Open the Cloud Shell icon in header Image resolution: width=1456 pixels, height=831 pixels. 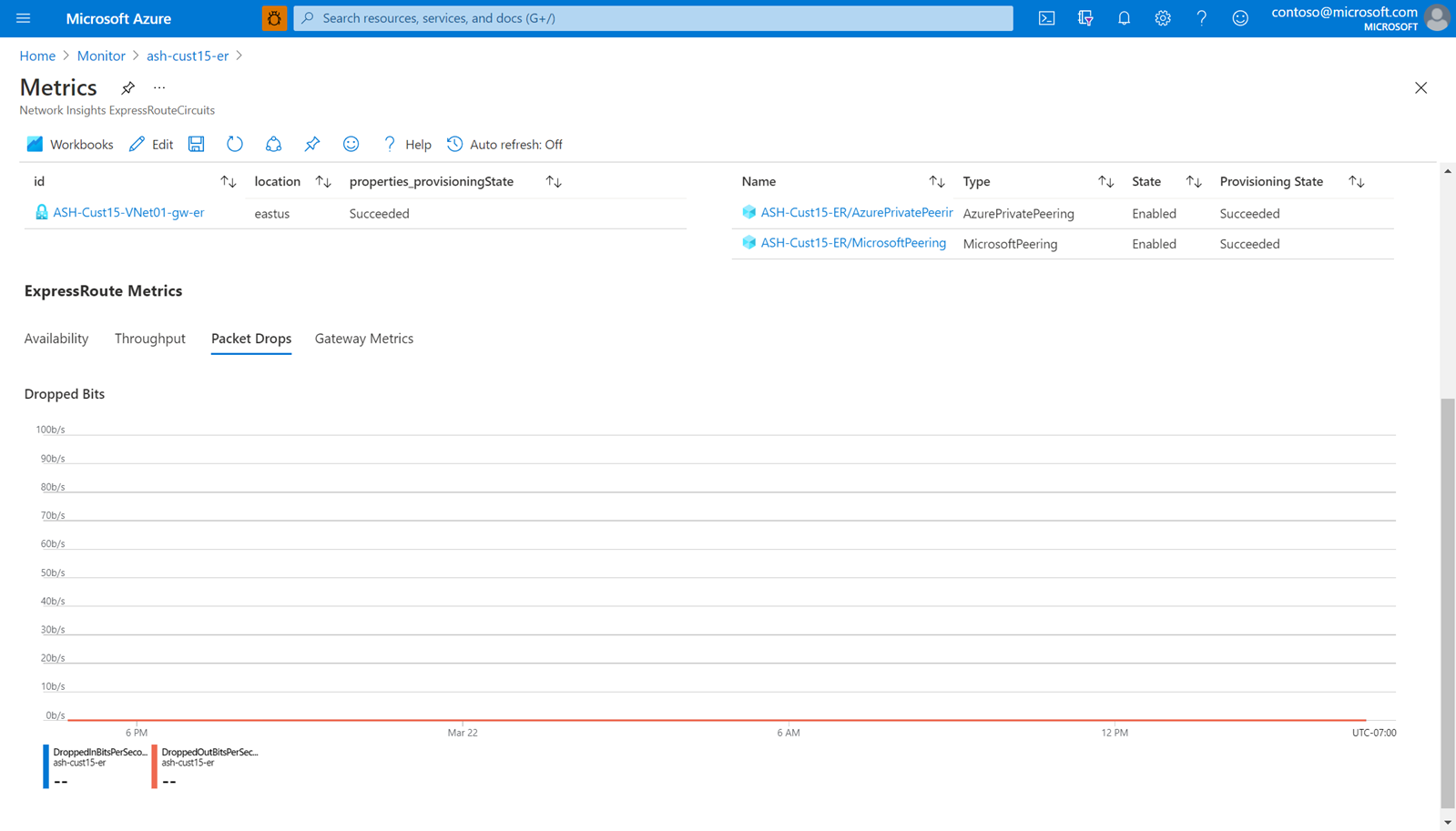tap(1046, 18)
